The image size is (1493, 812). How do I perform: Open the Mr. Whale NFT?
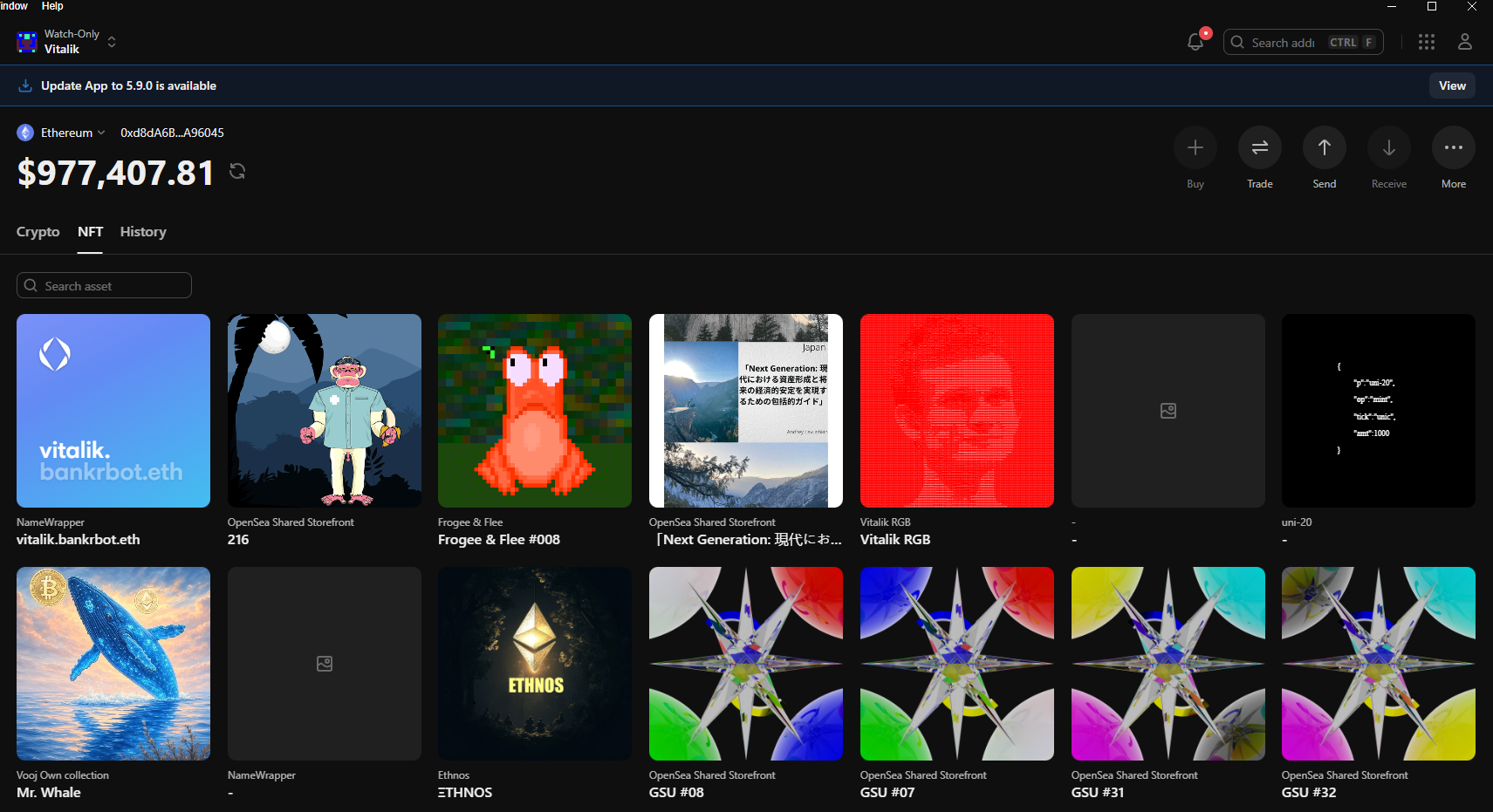[x=113, y=664]
